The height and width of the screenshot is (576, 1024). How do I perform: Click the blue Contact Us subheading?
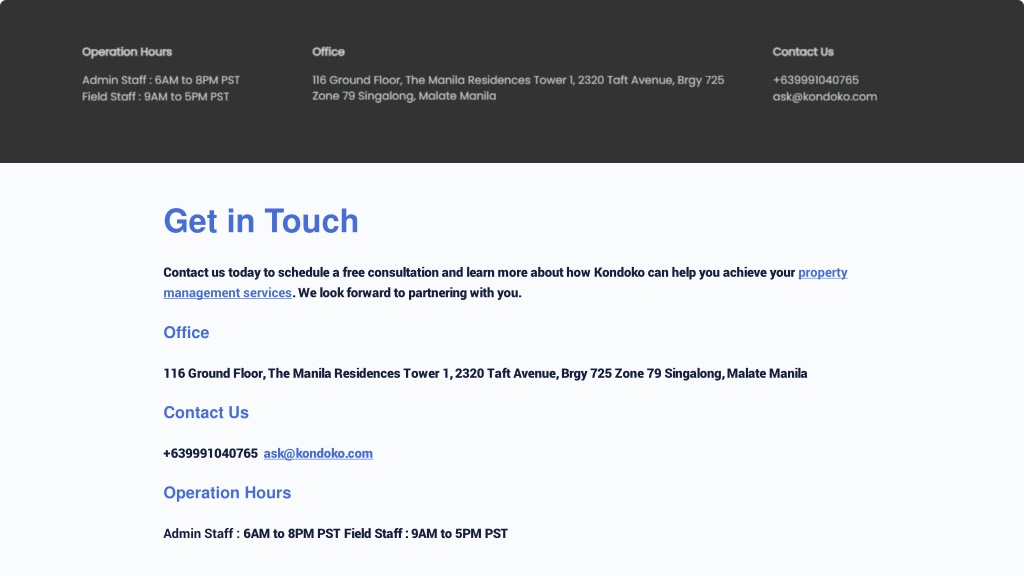point(206,413)
